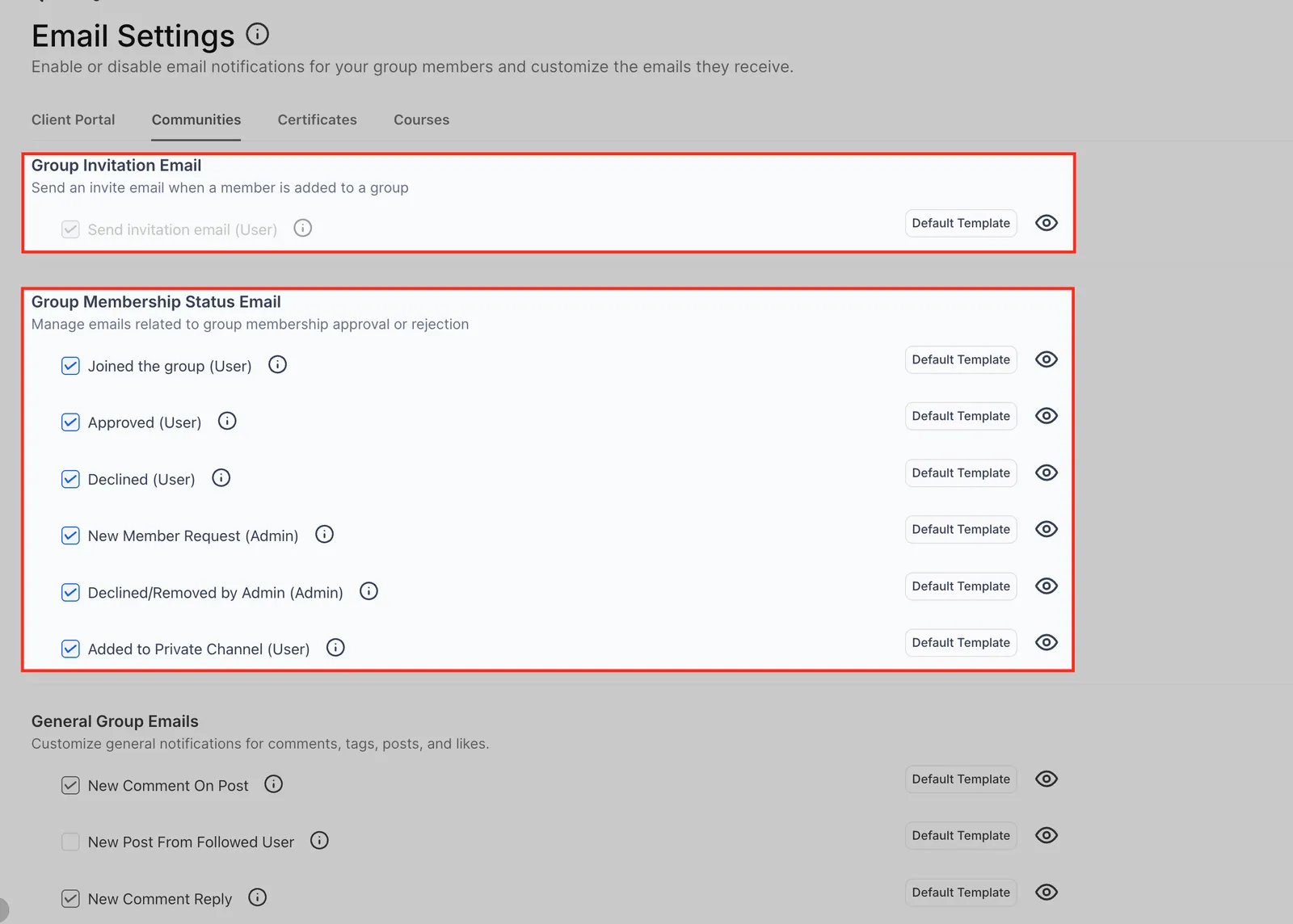
Task: Disable Added to Private Channel email
Action: (x=70, y=649)
